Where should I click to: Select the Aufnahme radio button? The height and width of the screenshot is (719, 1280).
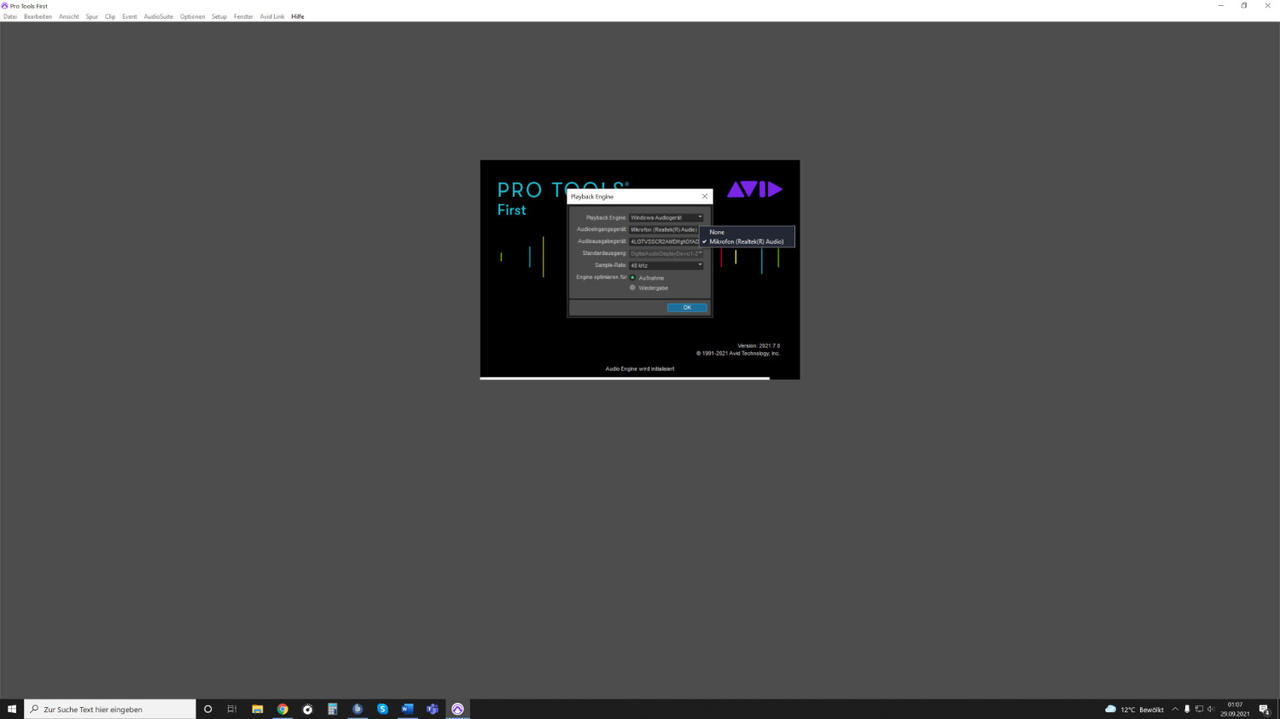point(633,277)
